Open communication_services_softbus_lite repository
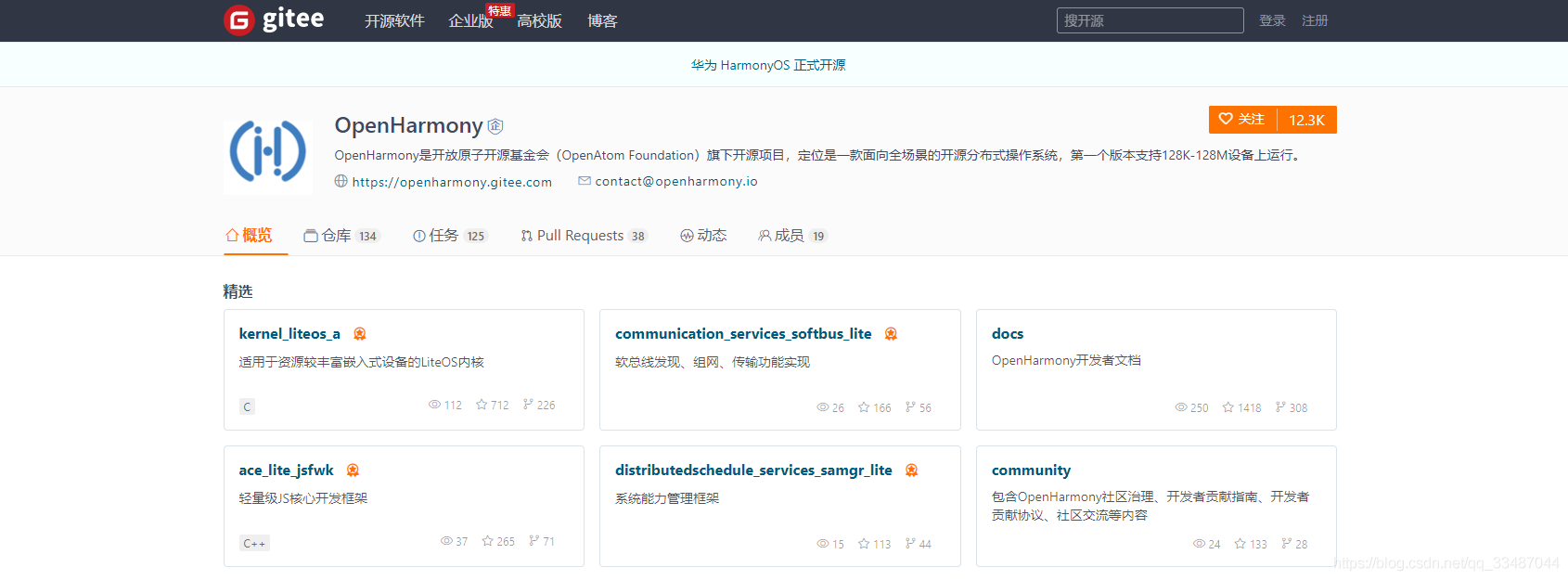The width and height of the screenshot is (1568, 580). click(743, 333)
